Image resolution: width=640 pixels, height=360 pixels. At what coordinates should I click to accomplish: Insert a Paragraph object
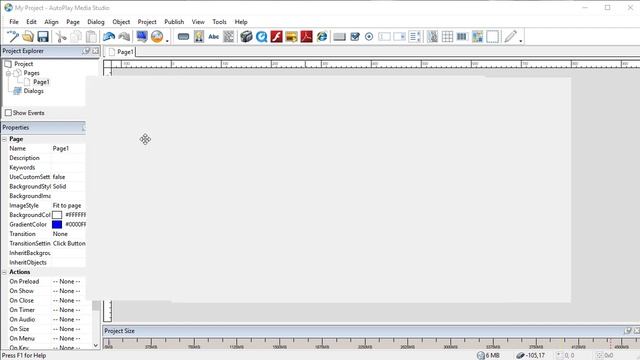tap(229, 37)
